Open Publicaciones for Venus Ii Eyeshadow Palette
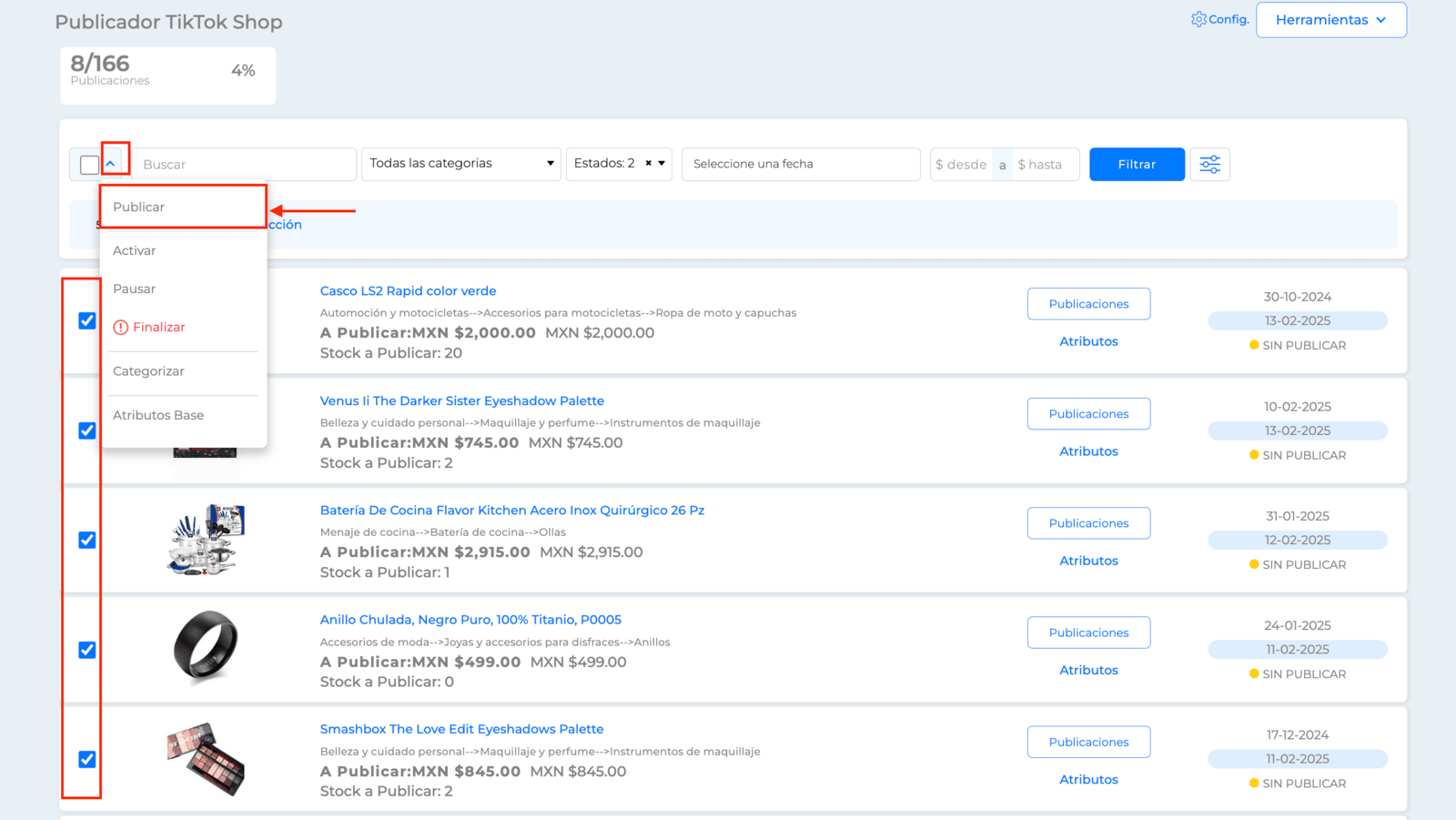The image size is (1456, 820). pos(1088,414)
